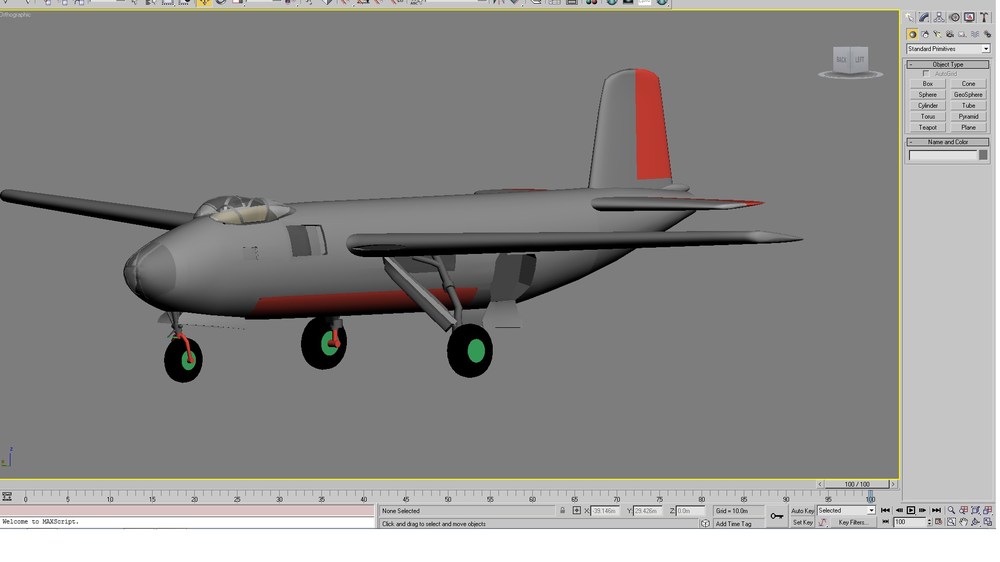Toggle the AutoGrid checkbox
This screenshot has width=1000, height=562.
coord(926,74)
